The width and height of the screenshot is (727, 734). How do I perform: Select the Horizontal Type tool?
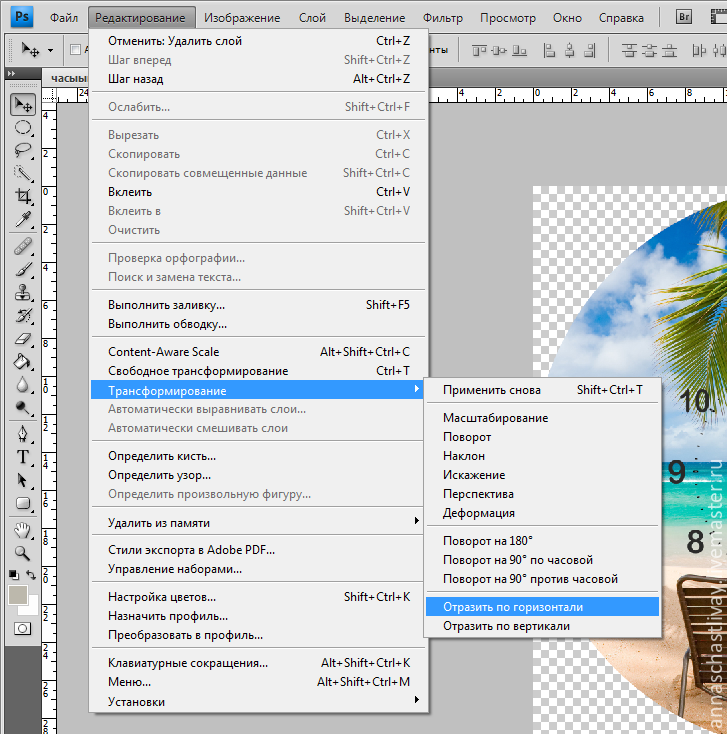(x=22, y=457)
